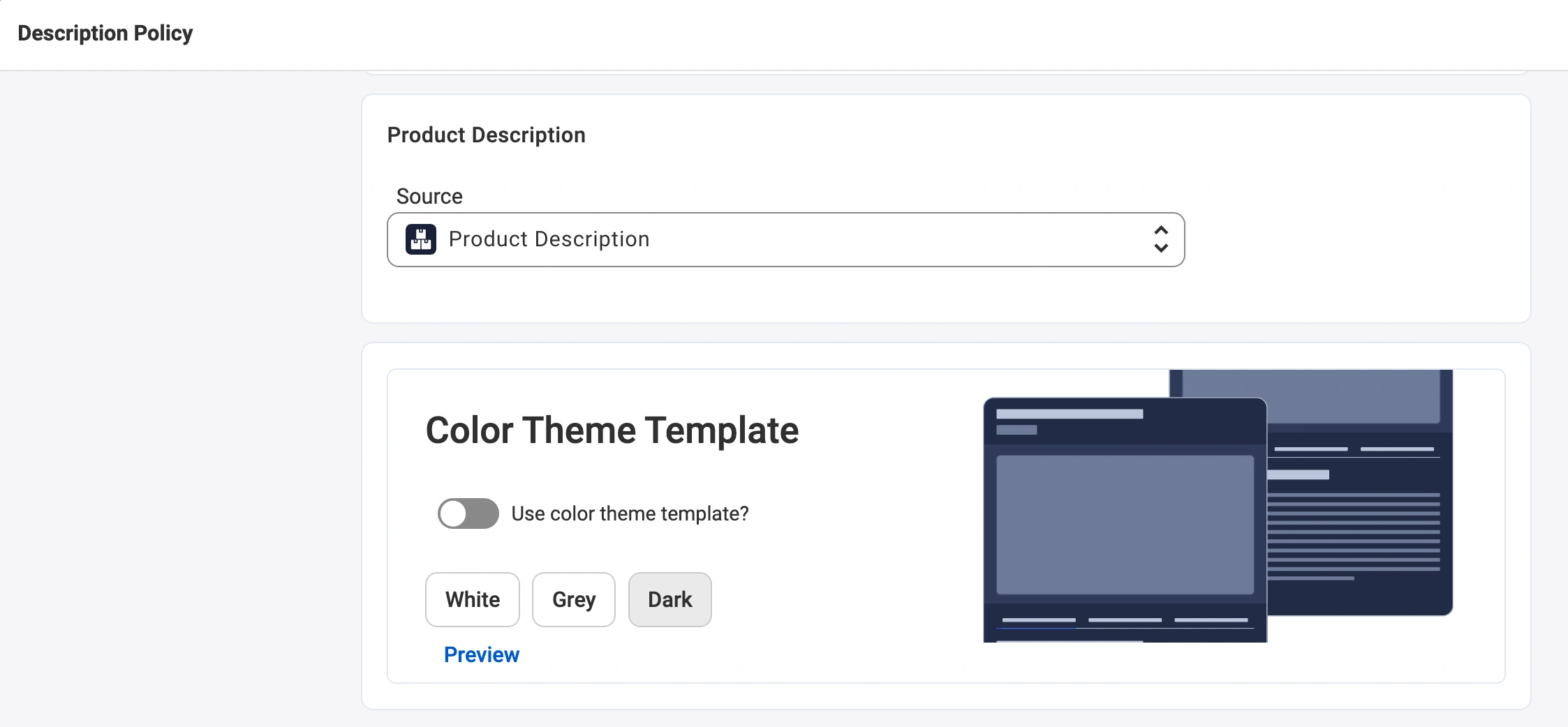The height and width of the screenshot is (727, 1568).
Task: Click the Product Description section heading
Action: click(486, 135)
